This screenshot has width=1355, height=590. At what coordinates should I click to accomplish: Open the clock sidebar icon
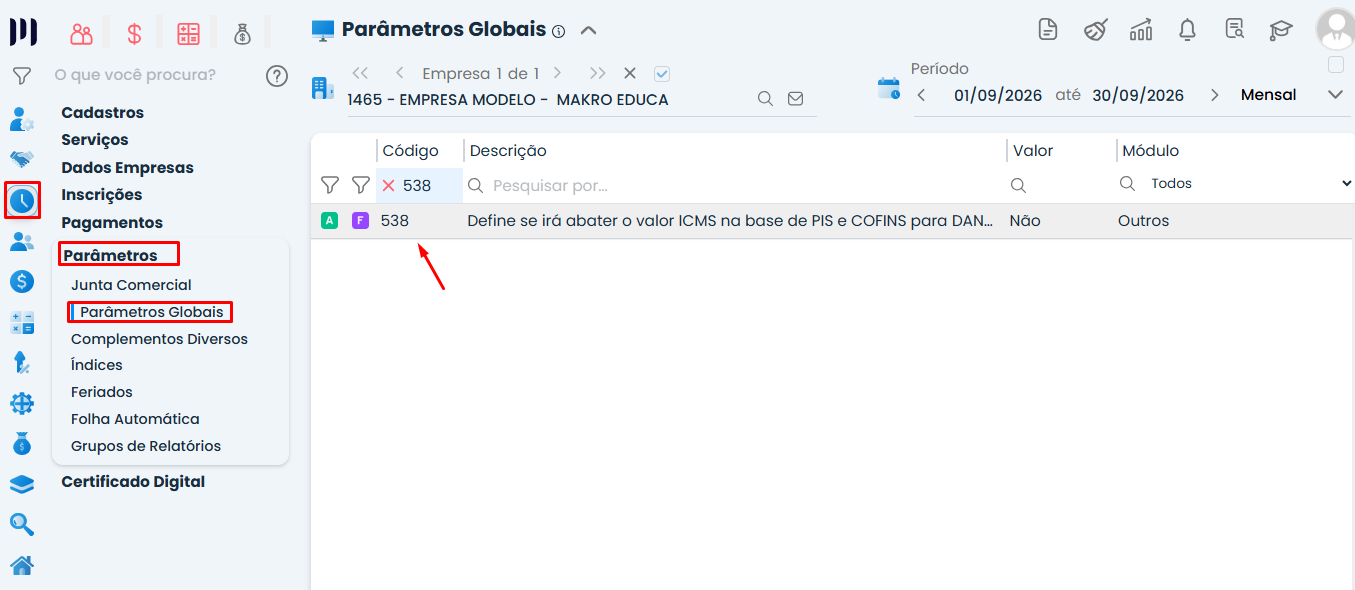pos(22,201)
